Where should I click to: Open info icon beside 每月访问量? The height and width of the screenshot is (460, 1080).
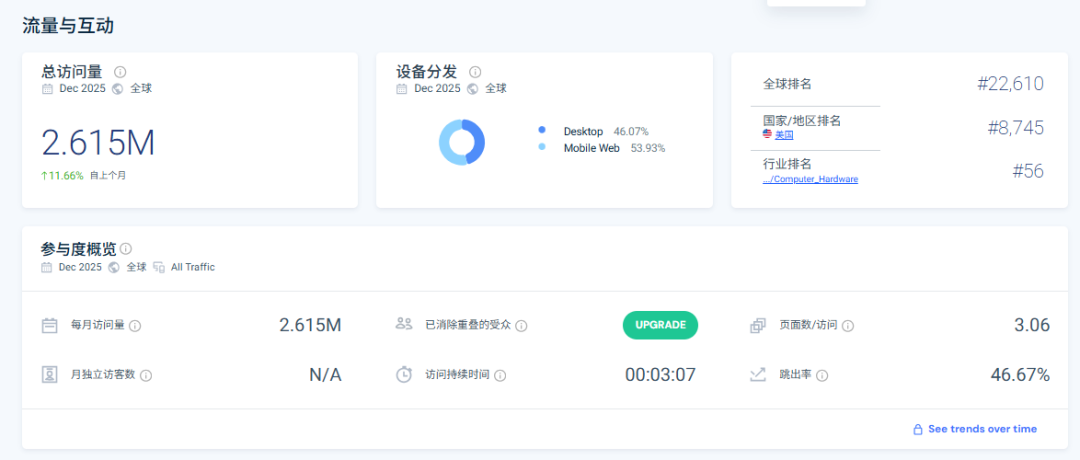click(135, 326)
